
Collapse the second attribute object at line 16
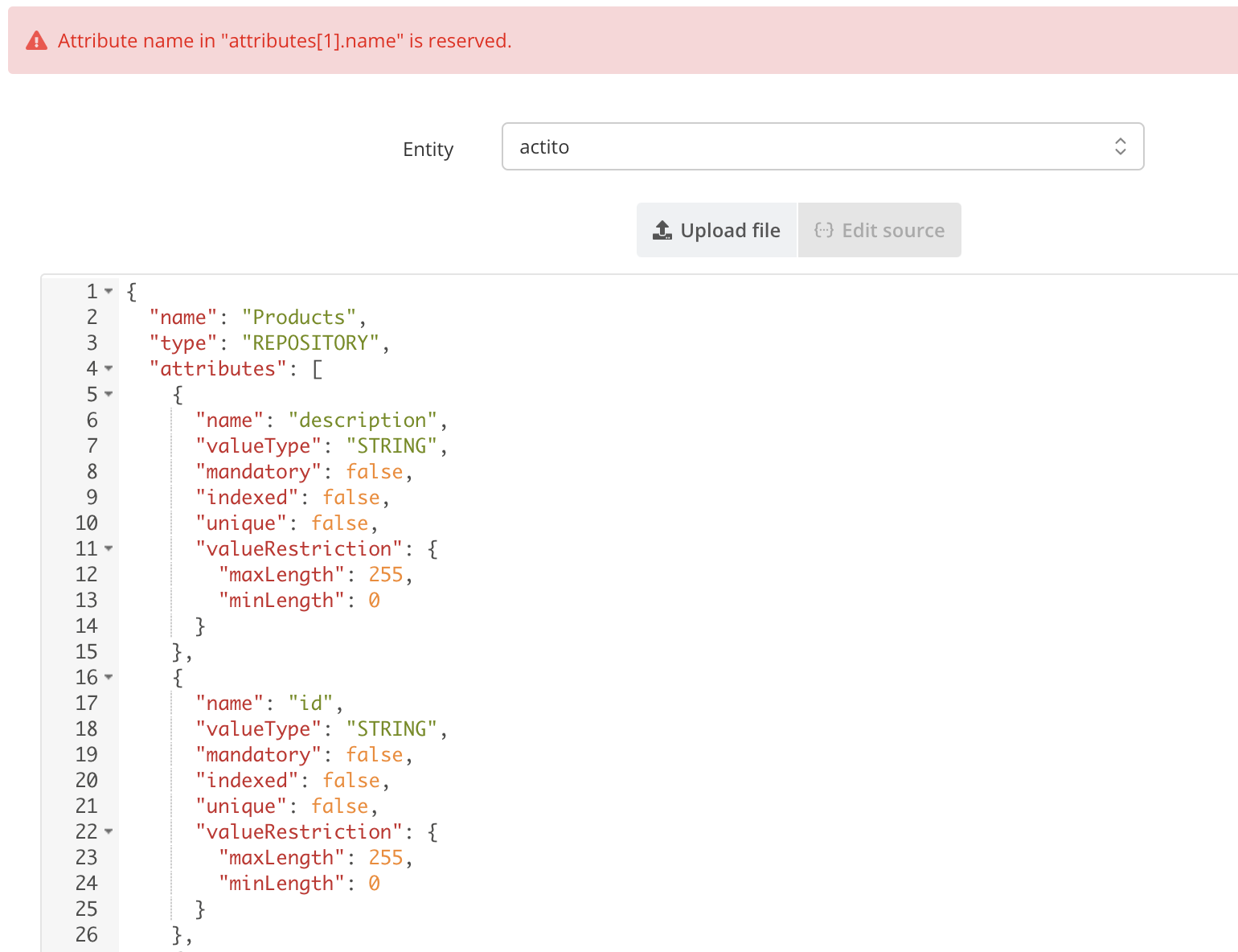pos(109,677)
